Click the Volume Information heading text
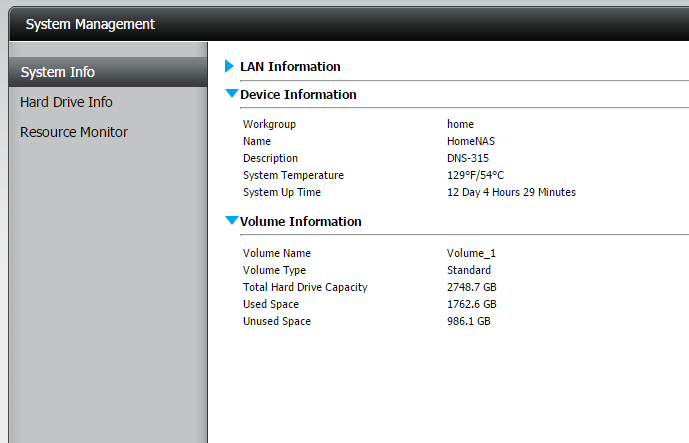This screenshot has height=443, width=689. 301,222
